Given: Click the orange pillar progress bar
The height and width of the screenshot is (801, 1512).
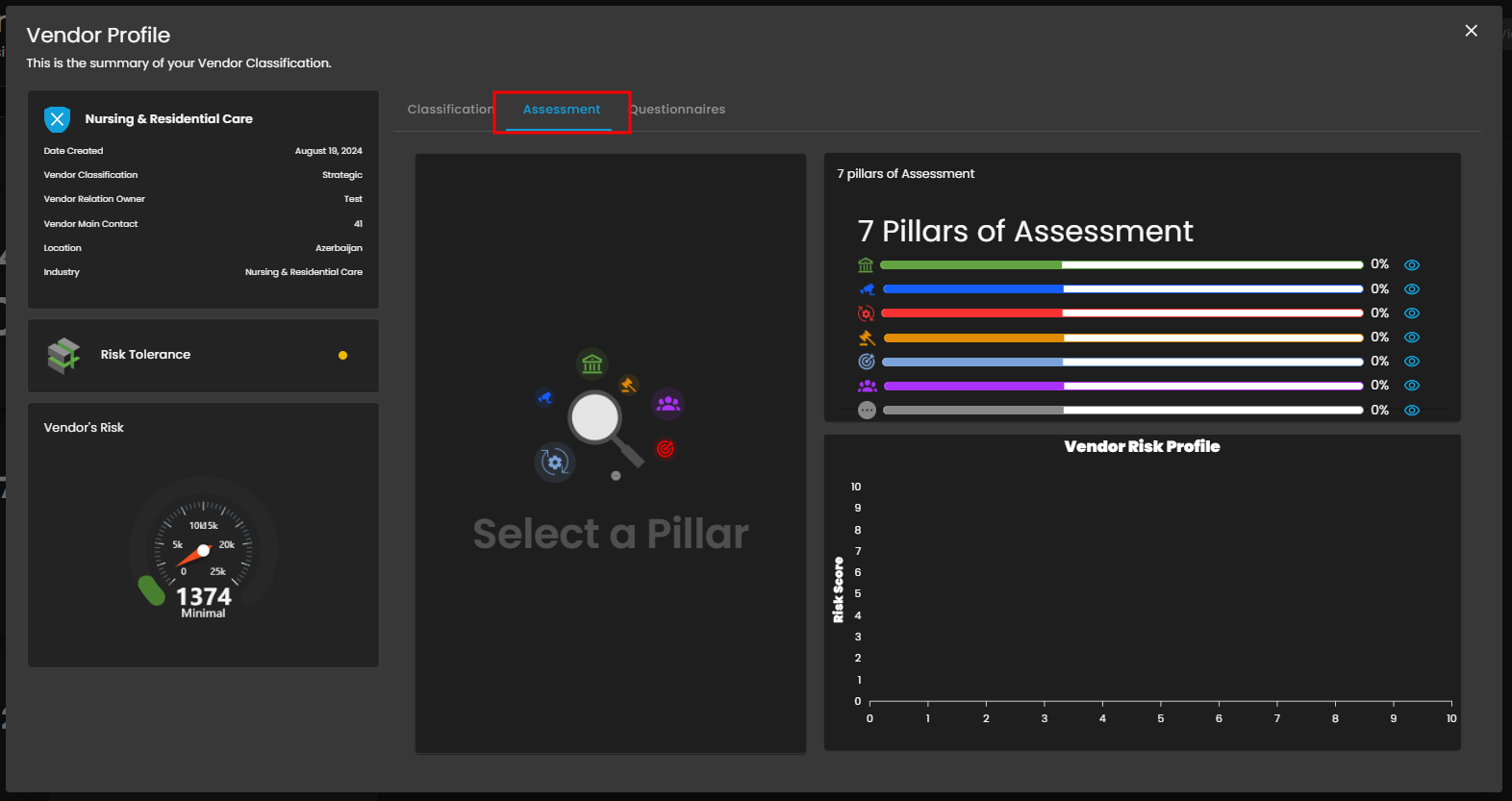Looking at the screenshot, I should [x=1121, y=338].
